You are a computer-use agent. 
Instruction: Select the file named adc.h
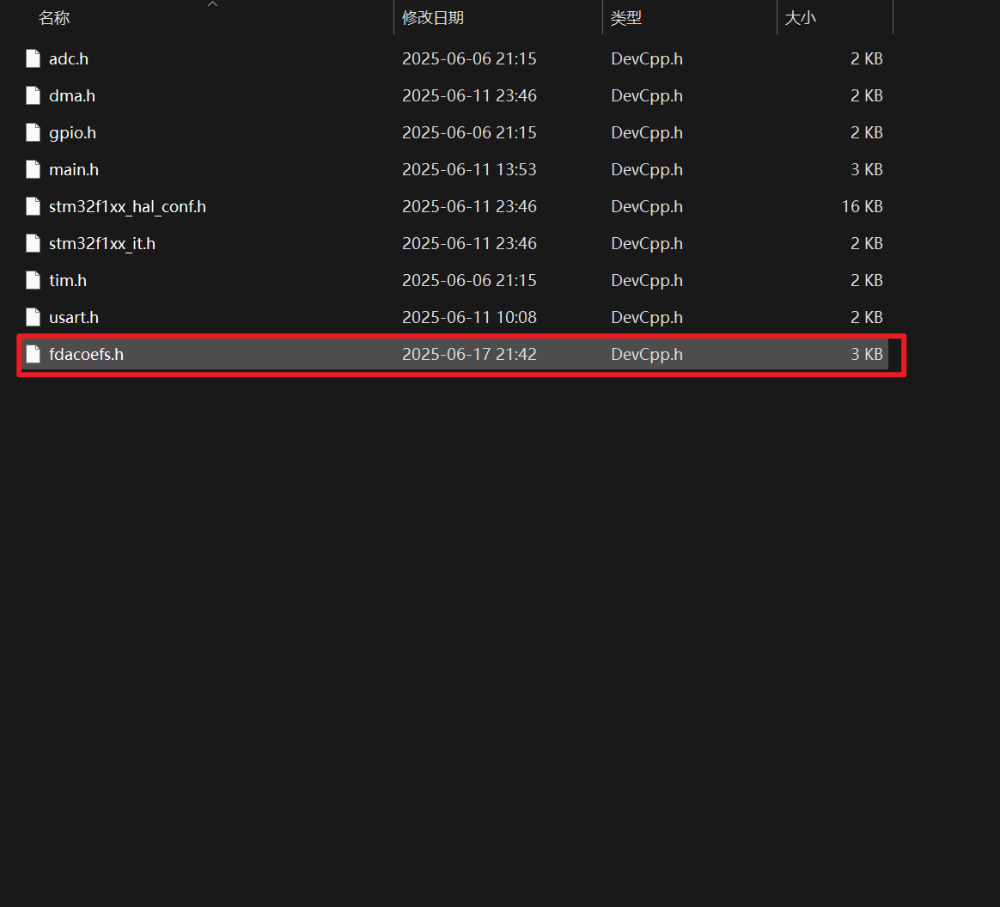(x=69, y=59)
